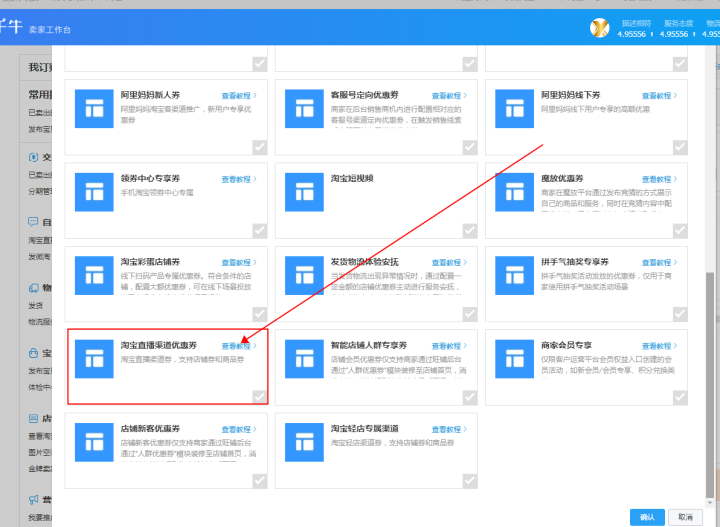
Task: Open the 自运营 chat-bubble sidebar icon
Action: coord(34,222)
